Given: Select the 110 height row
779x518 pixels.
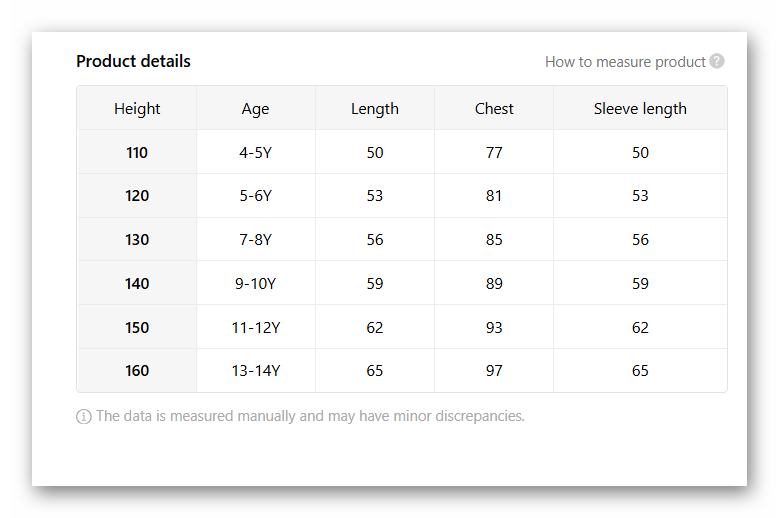Looking at the screenshot, I should click(x=137, y=153).
